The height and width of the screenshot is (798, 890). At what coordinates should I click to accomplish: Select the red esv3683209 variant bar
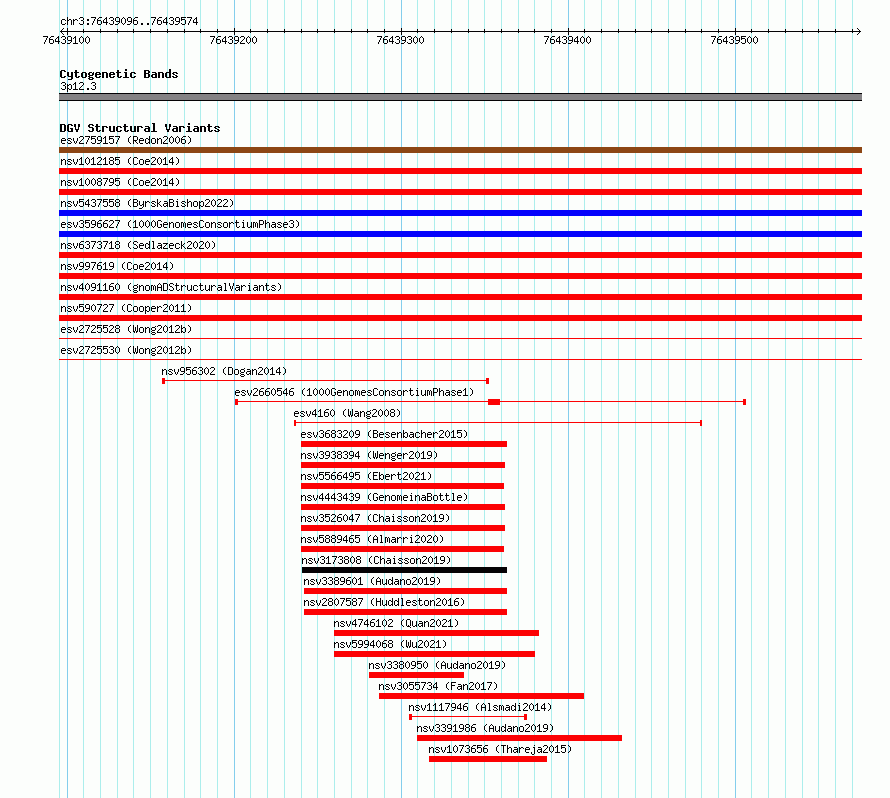pos(404,444)
